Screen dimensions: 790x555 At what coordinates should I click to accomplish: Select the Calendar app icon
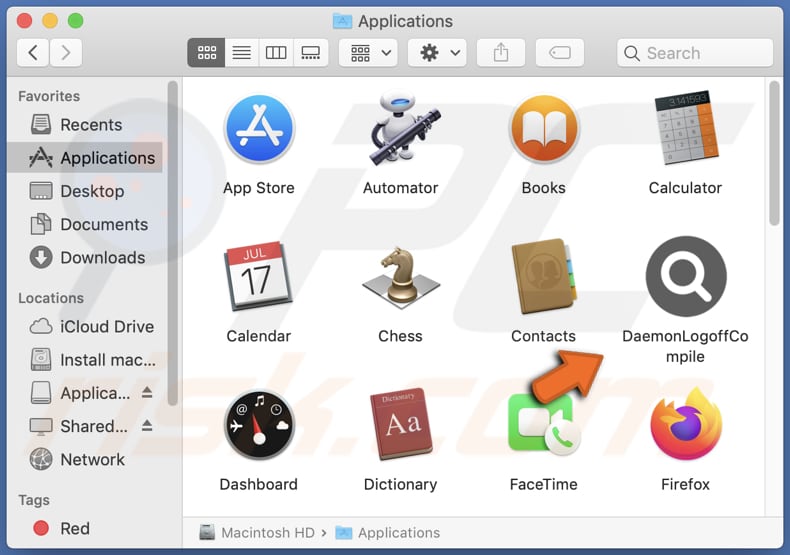pos(259,276)
